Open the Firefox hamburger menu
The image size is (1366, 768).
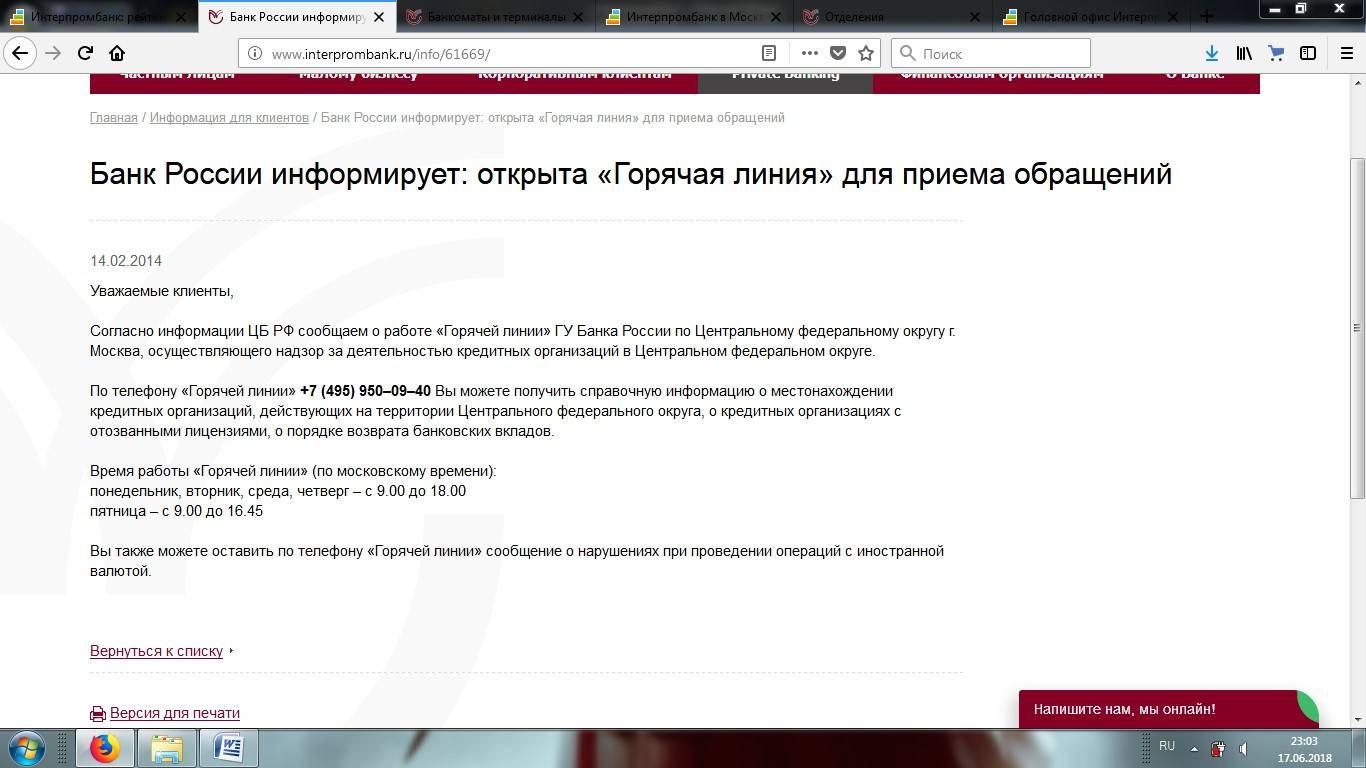[1346, 54]
